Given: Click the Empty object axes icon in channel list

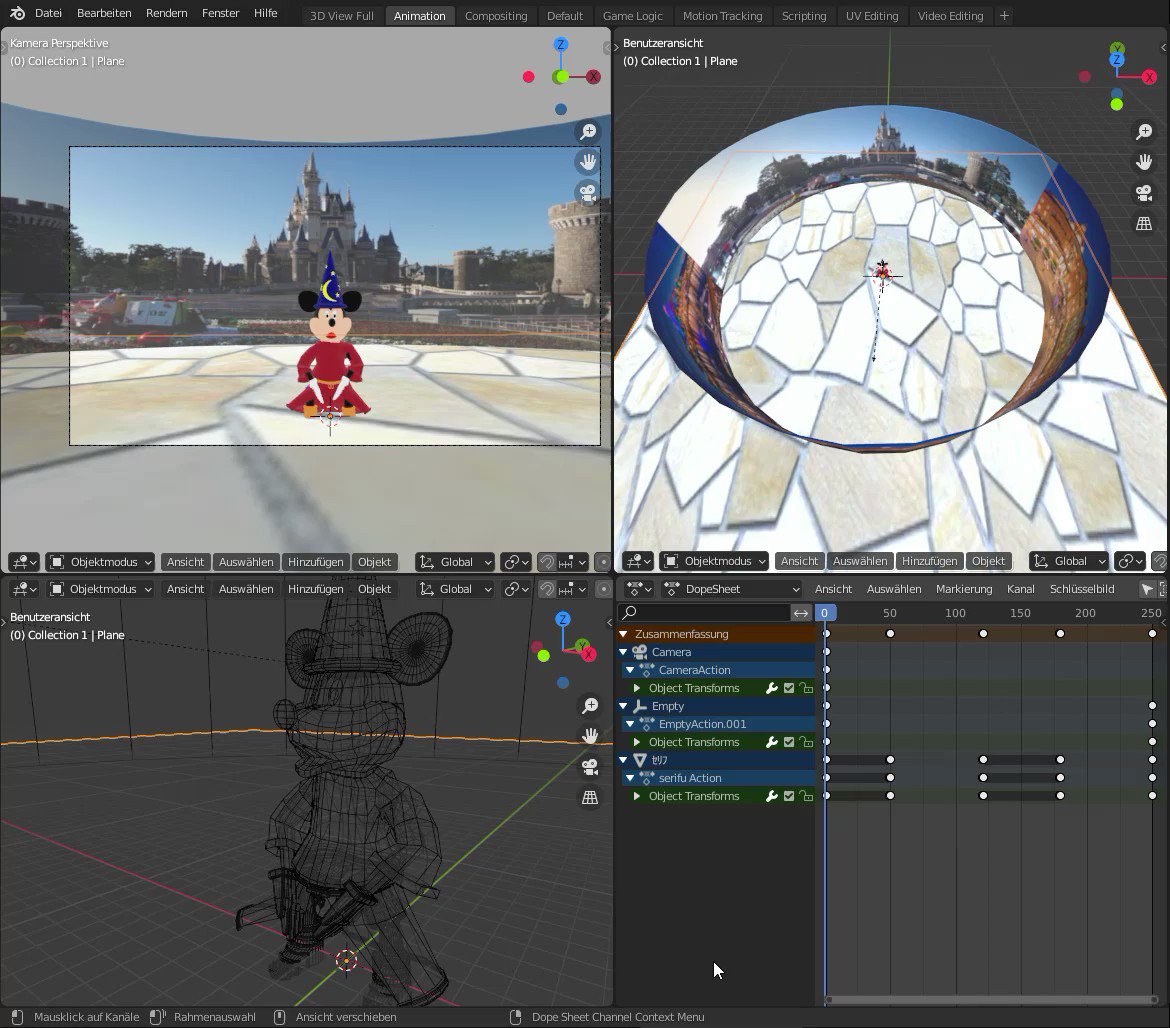Looking at the screenshot, I should tap(639, 706).
